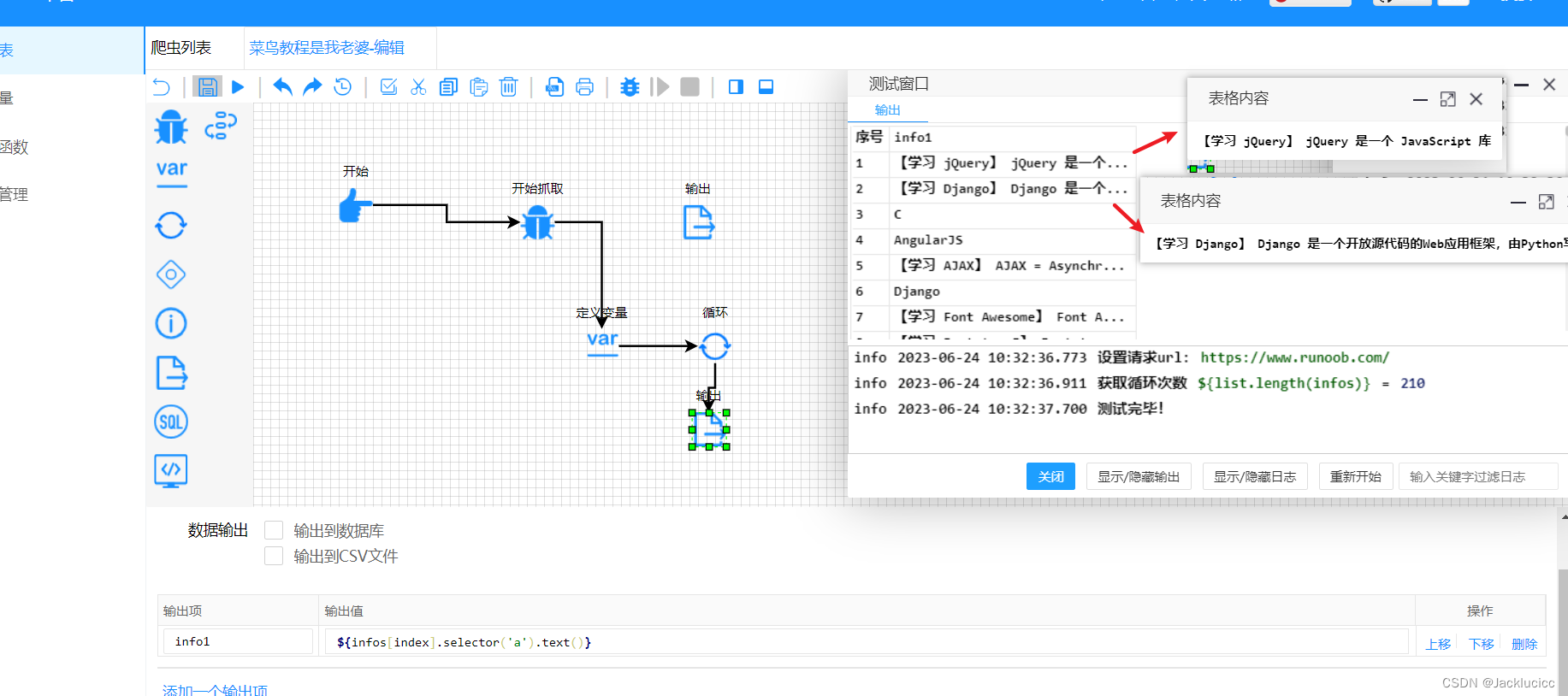Pick the var variable node from palette
1568x696 pixels.
171,173
